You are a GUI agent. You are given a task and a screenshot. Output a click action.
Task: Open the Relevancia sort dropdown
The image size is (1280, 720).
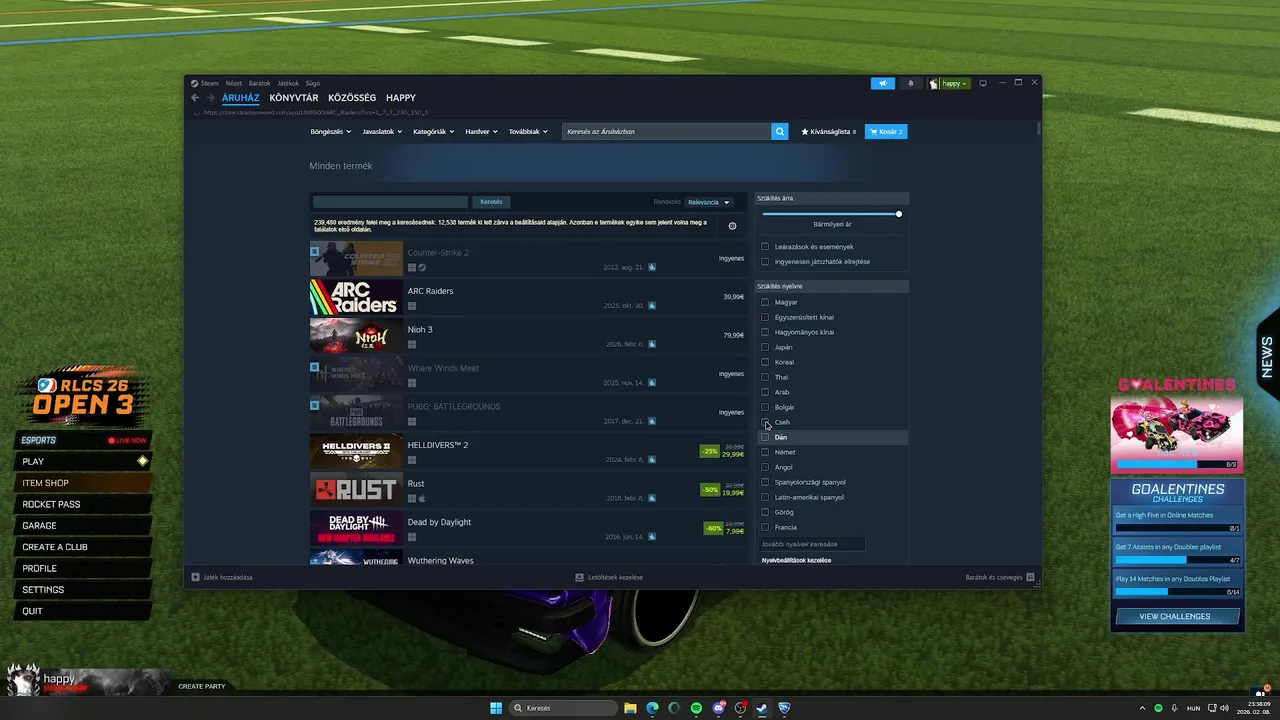click(708, 202)
